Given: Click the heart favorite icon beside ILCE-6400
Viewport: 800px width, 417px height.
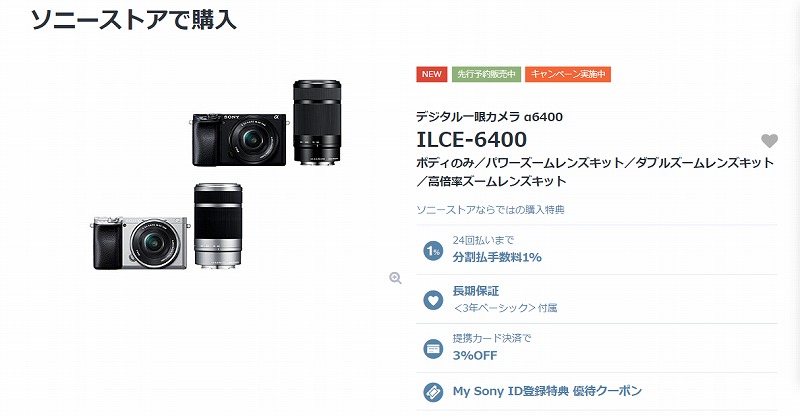Looking at the screenshot, I should [x=769, y=141].
